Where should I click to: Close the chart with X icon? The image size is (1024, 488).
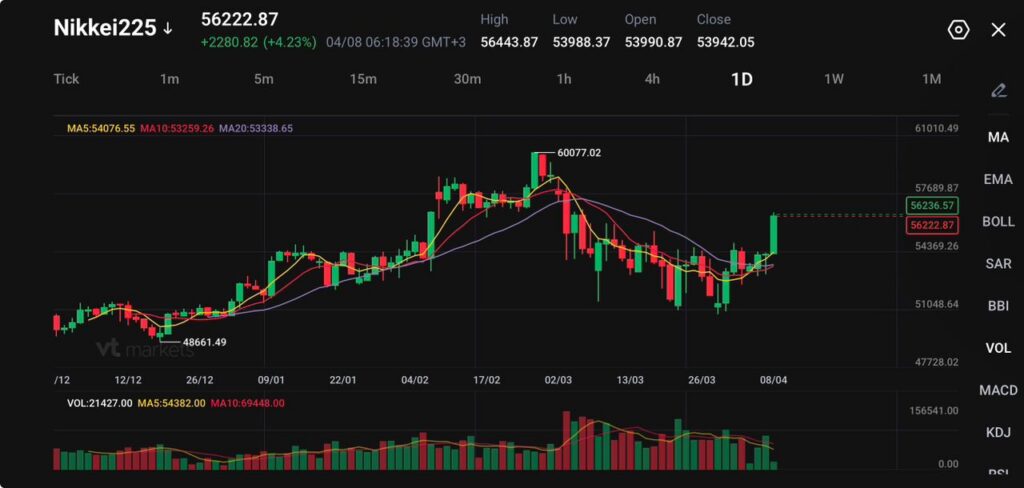(998, 30)
